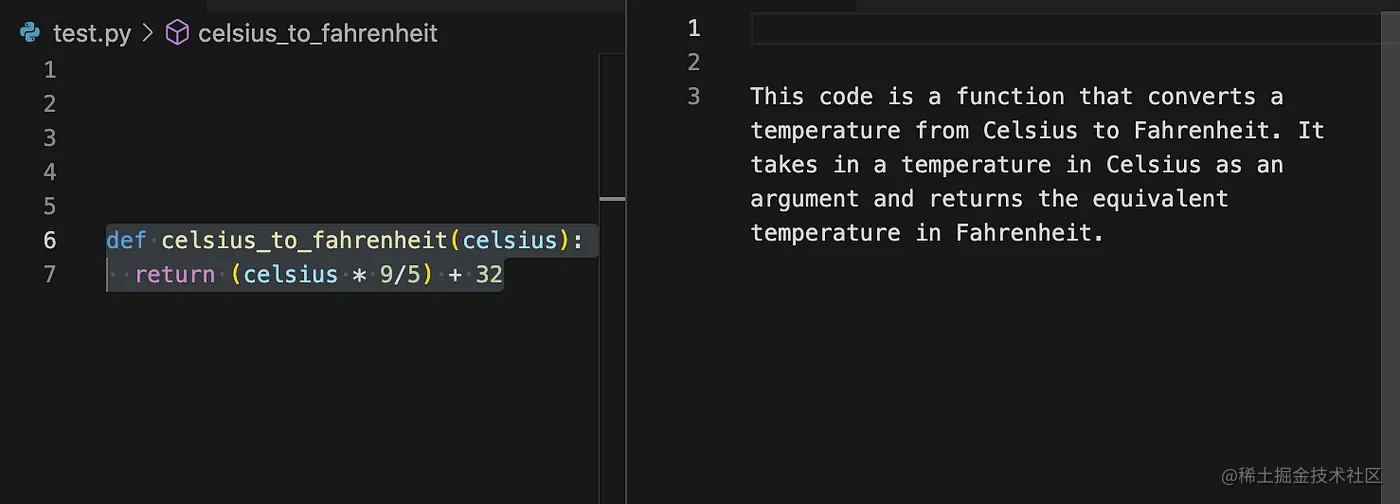Click the def keyword on line 6
Screen dimensions: 1400x504
(x=126, y=240)
